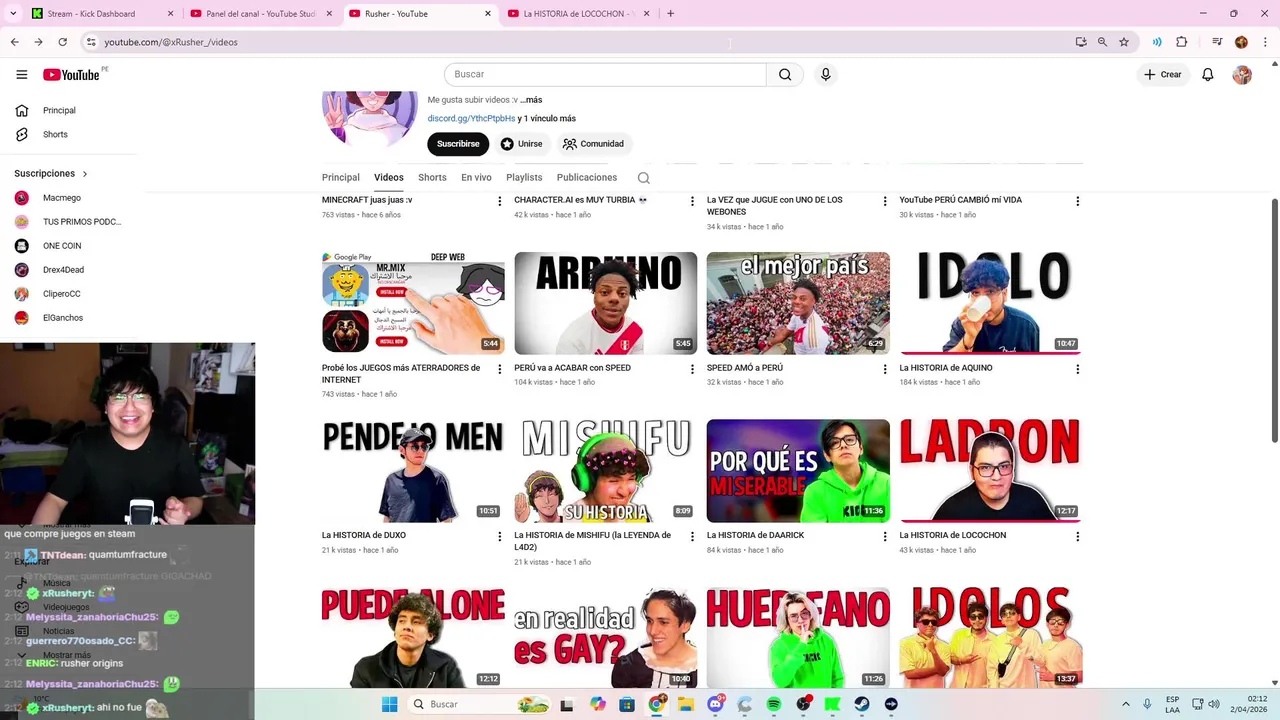Switch to Panel del canal YouTube Studio tab
The image size is (1280, 720).
[x=260, y=14]
